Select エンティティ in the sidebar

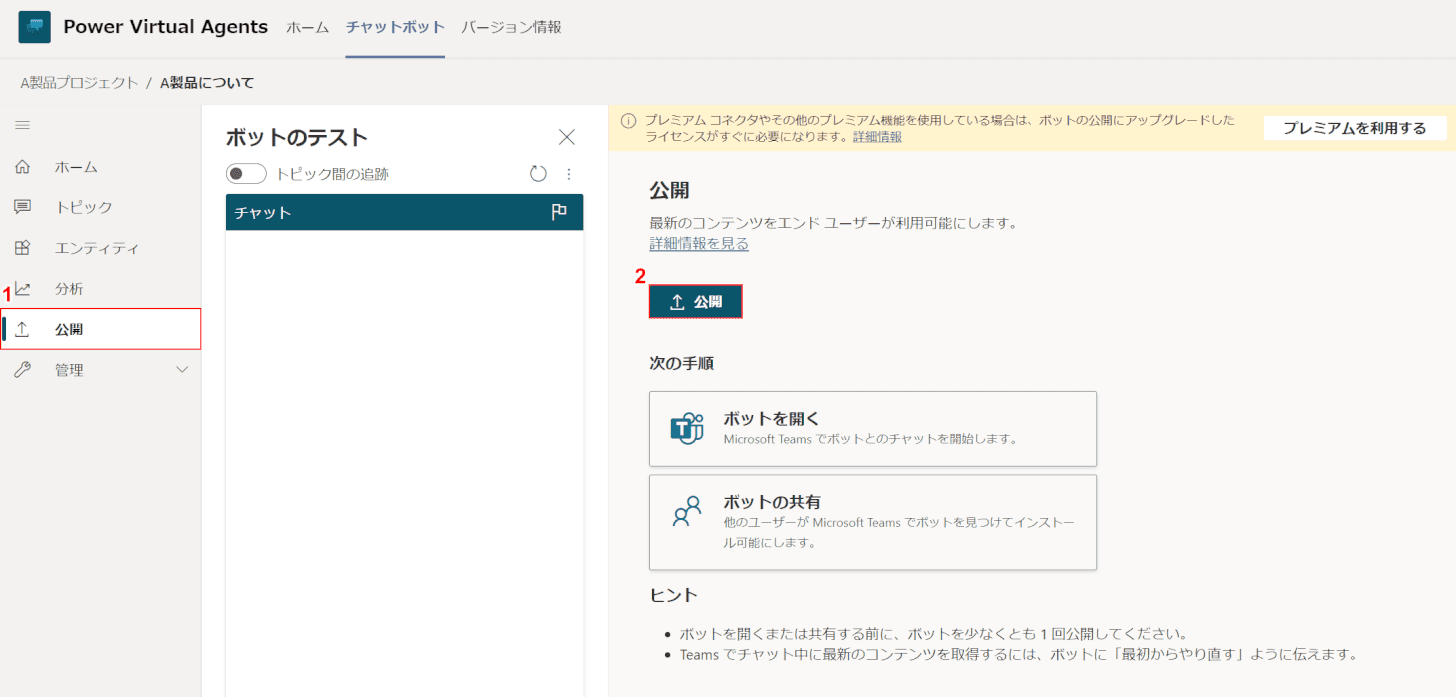[100, 248]
